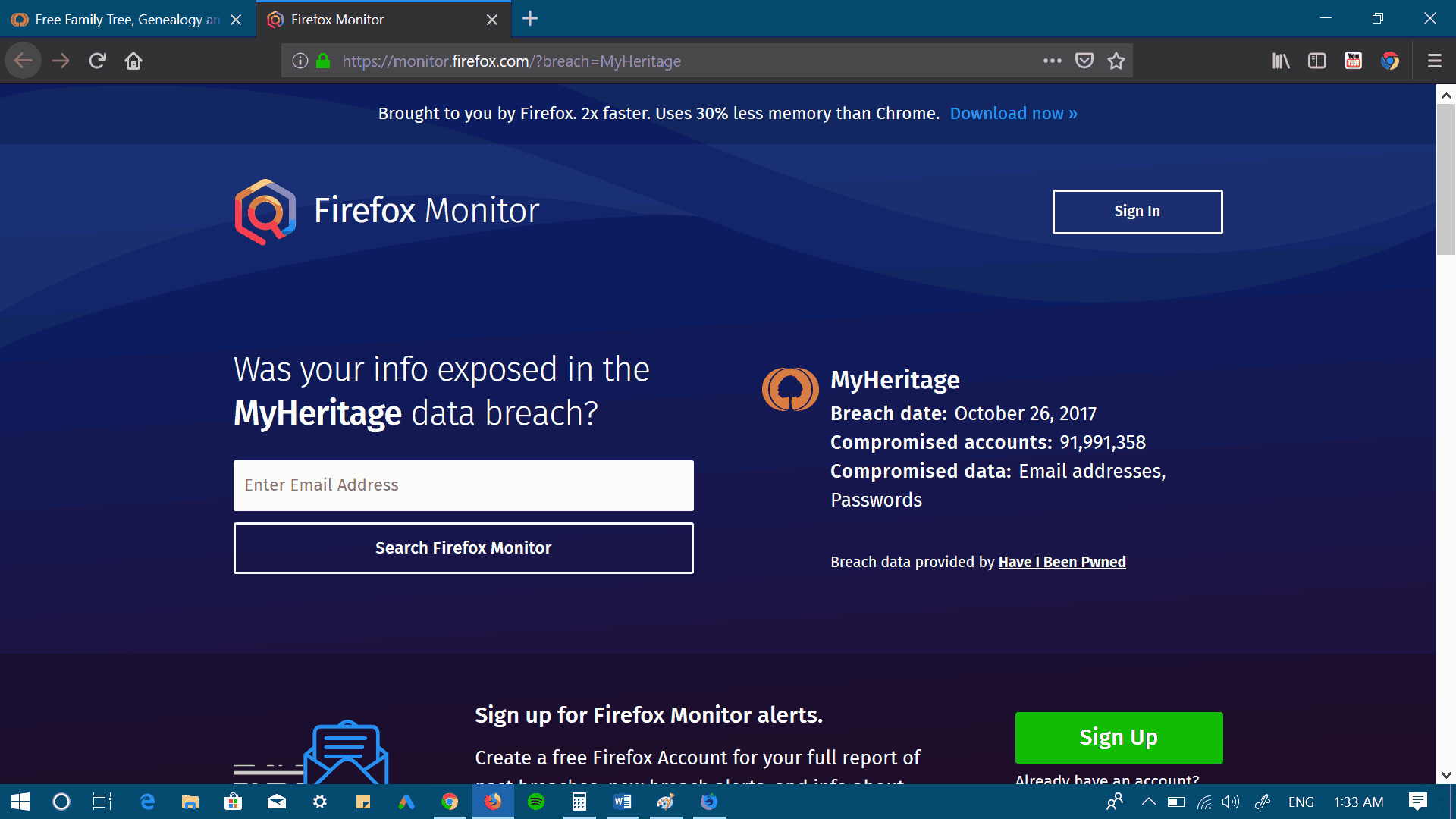This screenshot has height=819, width=1456.
Task: Click the Sign Up green button
Action: pos(1118,737)
